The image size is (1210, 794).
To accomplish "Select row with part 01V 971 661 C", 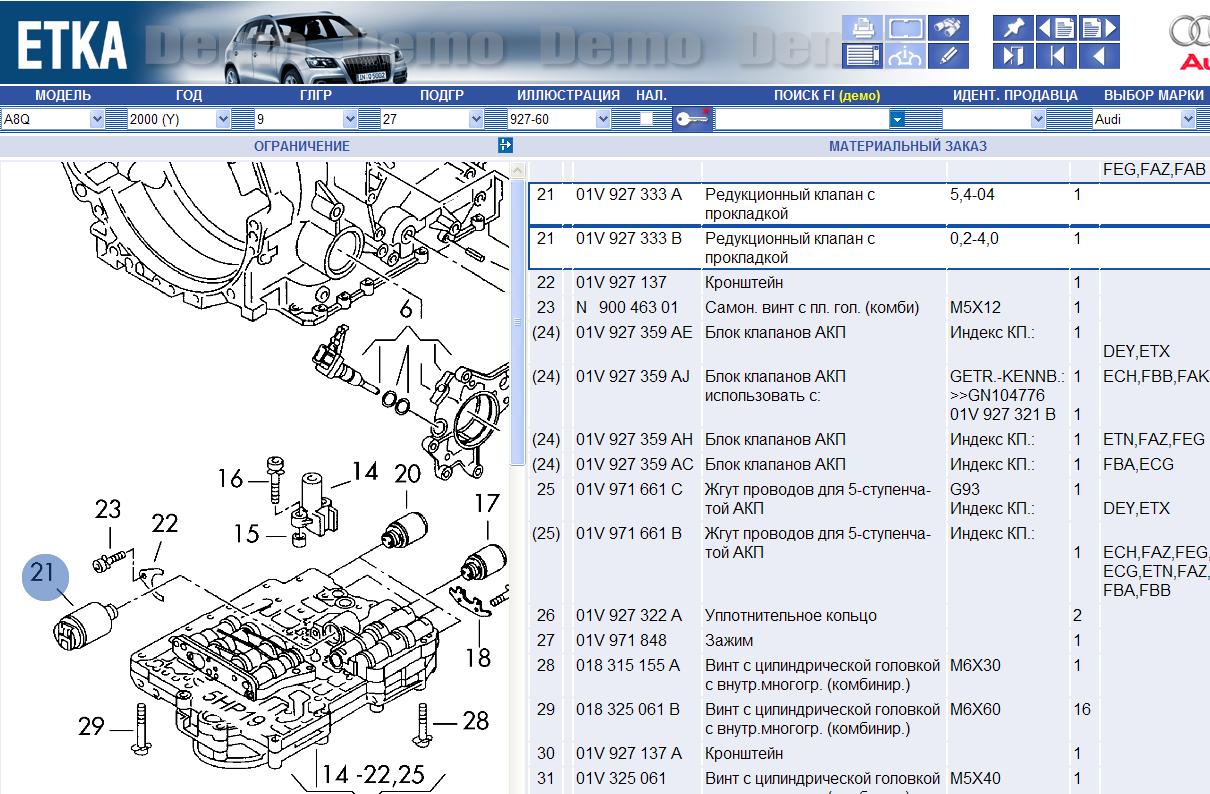I will (868, 499).
